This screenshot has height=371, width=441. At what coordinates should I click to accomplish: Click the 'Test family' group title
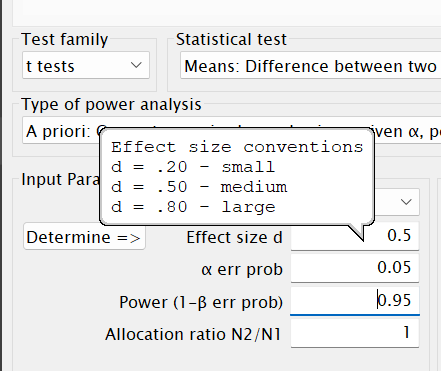click(65, 39)
